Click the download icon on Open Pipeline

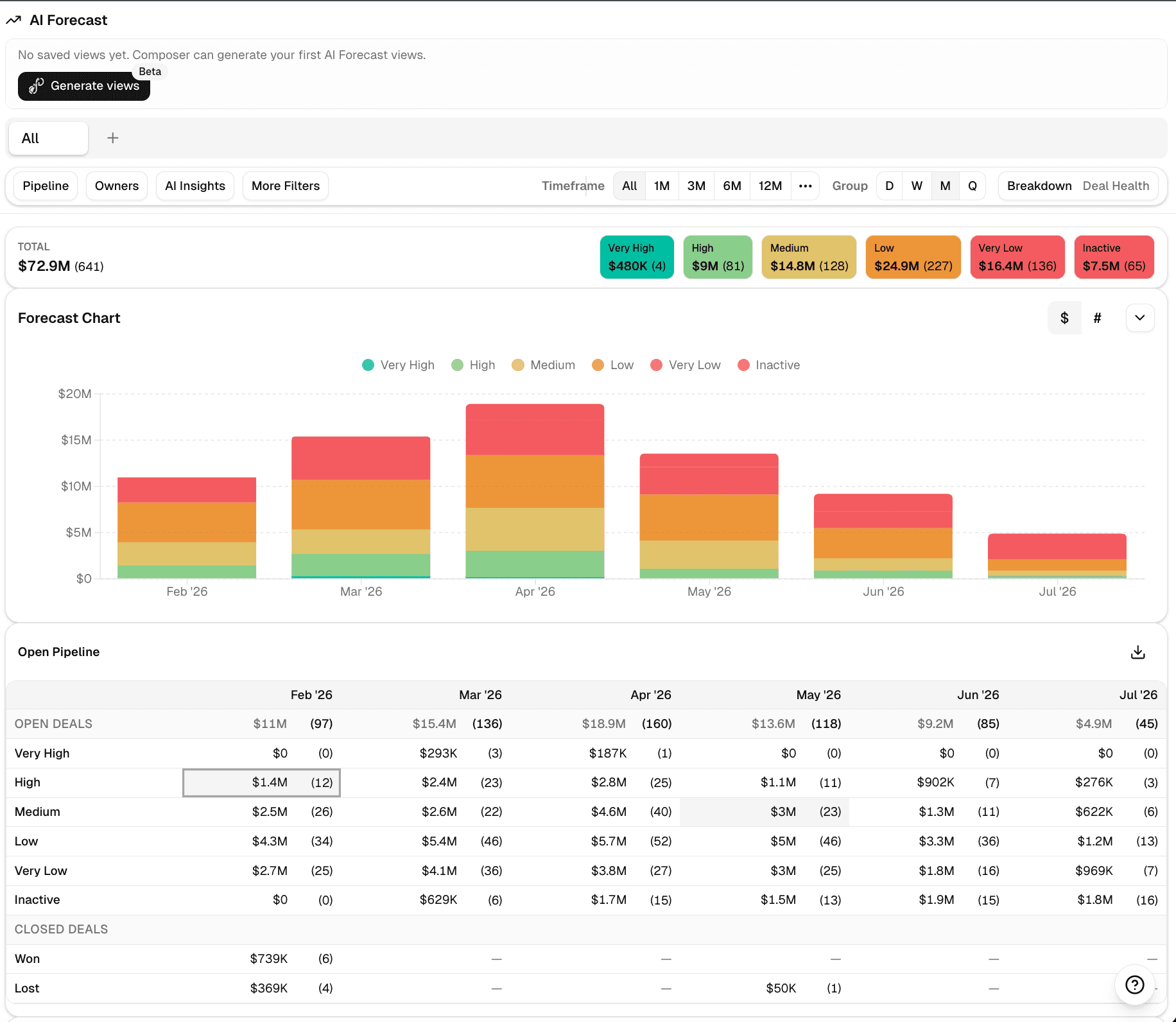point(1137,652)
